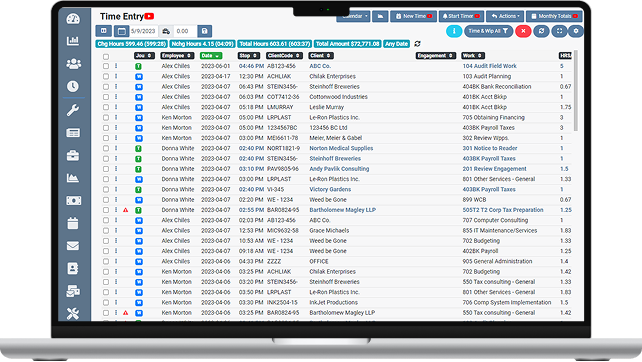Sort by the Date column header
642x362 pixels.
point(211,56)
